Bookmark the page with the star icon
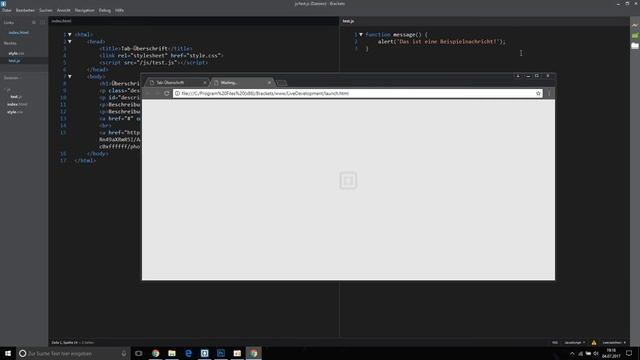Image resolution: width=640 pixels, height=360 pixels. tap(538, 93)
